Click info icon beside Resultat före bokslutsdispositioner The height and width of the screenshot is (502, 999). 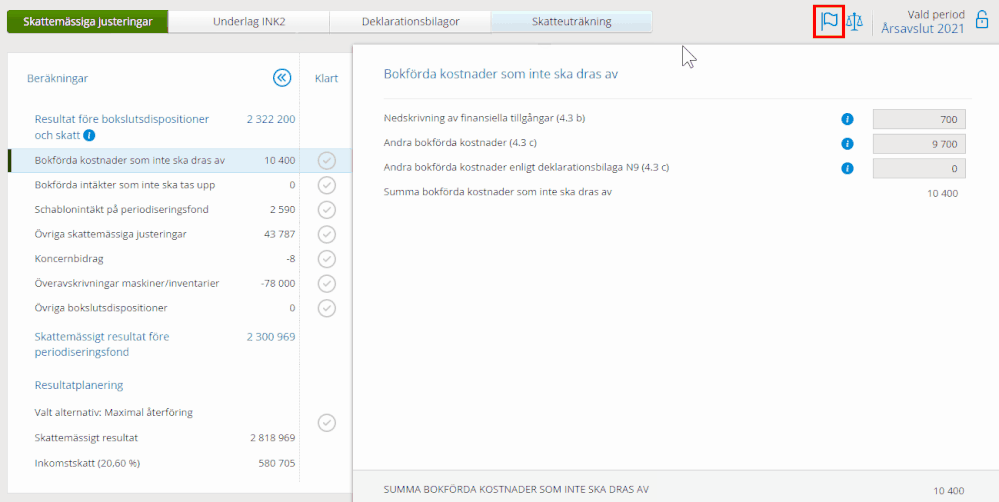(x=90, y=135)
